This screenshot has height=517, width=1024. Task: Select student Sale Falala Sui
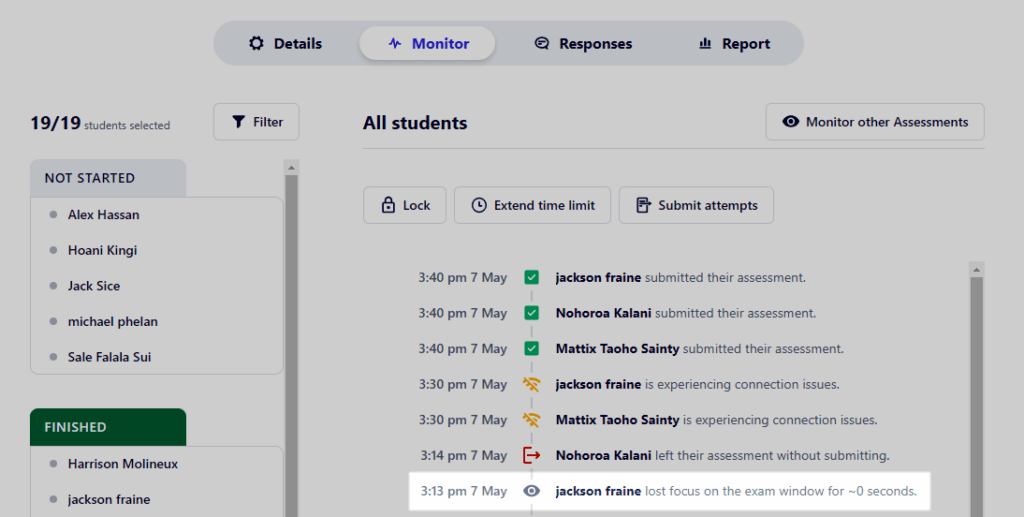coord(110,357)
